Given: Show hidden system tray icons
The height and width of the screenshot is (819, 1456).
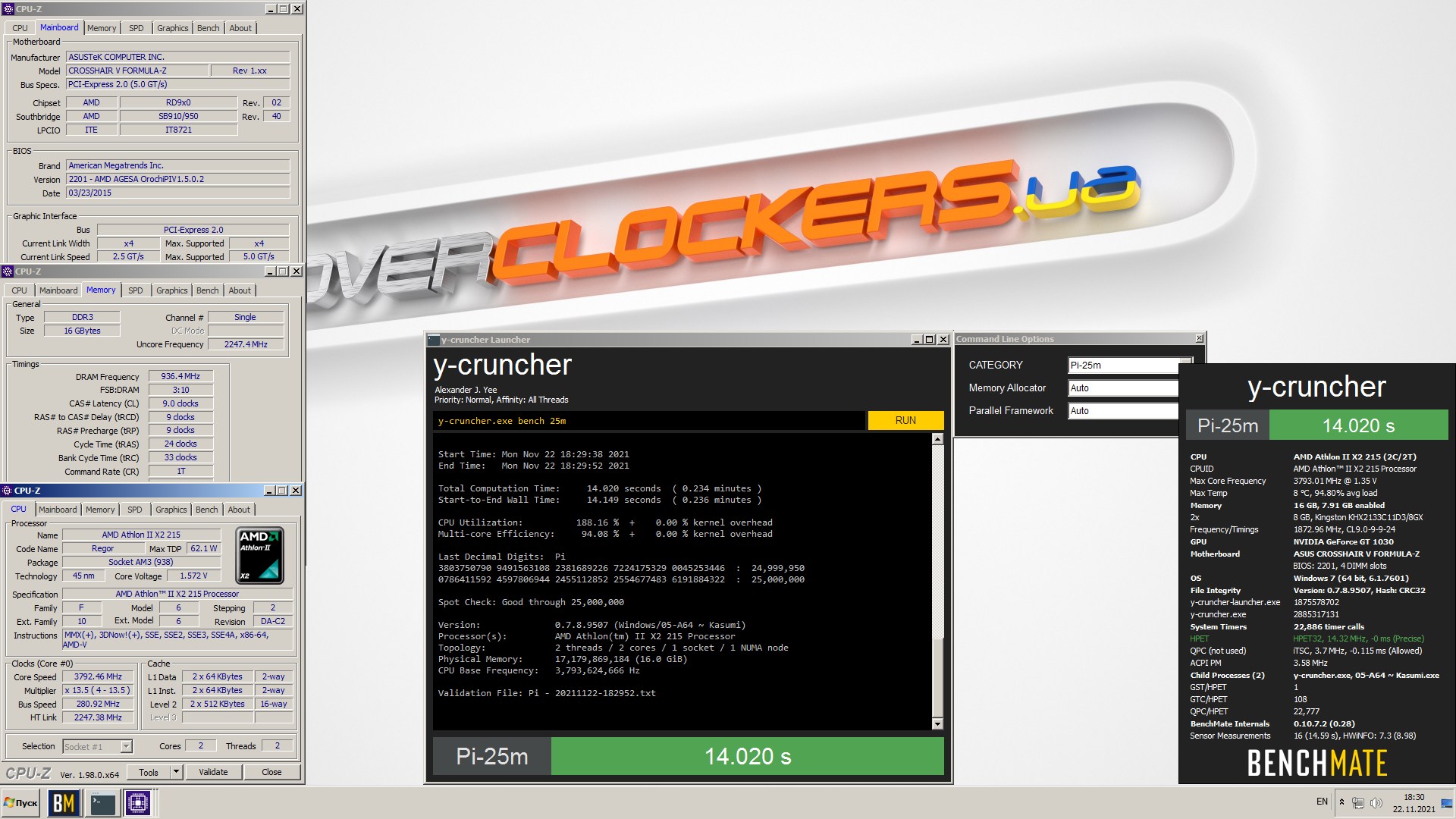Looking at the screenshot, I should click(x=1341, y=802).
